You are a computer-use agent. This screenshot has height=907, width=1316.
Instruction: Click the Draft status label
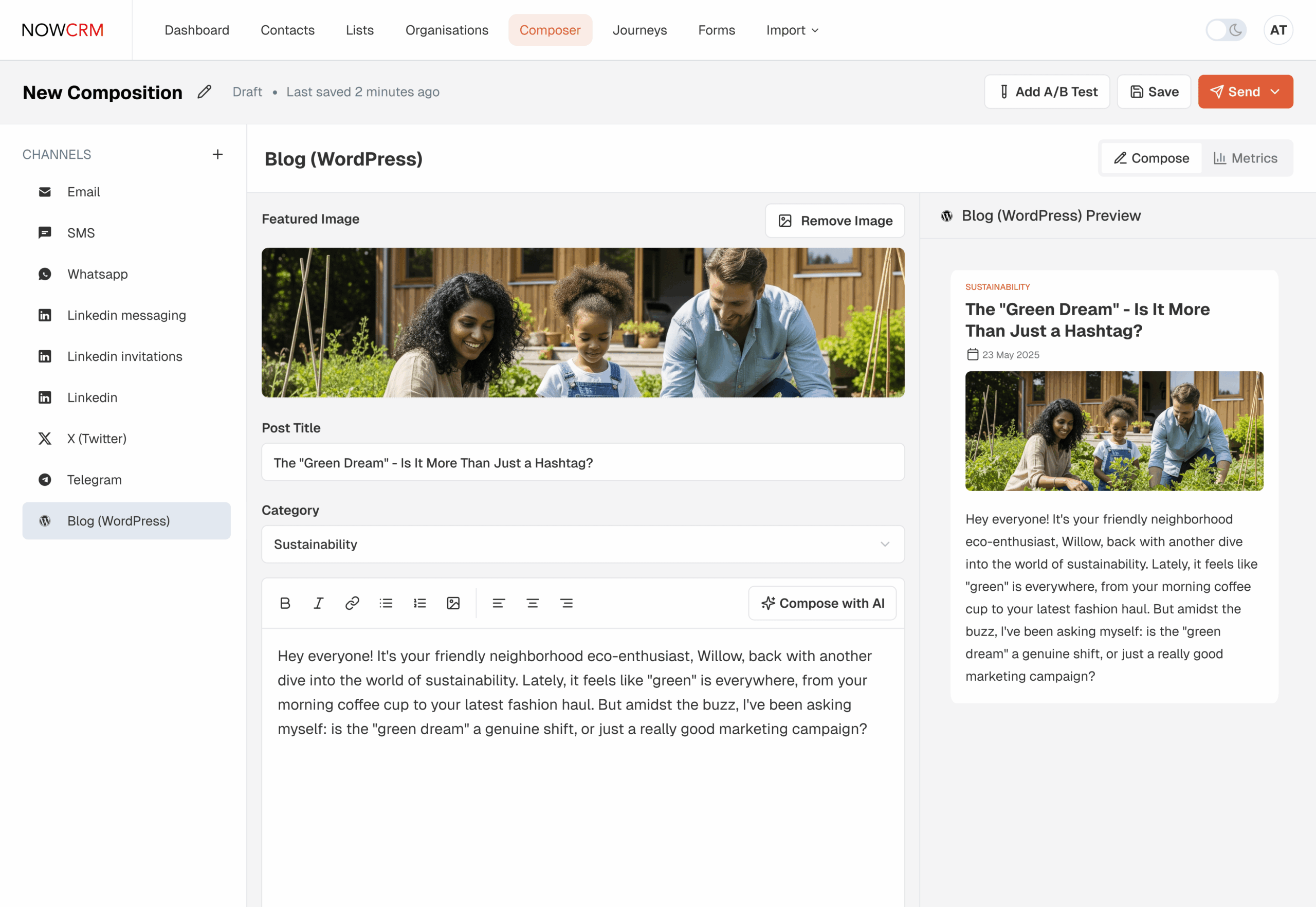click(247, 92)
